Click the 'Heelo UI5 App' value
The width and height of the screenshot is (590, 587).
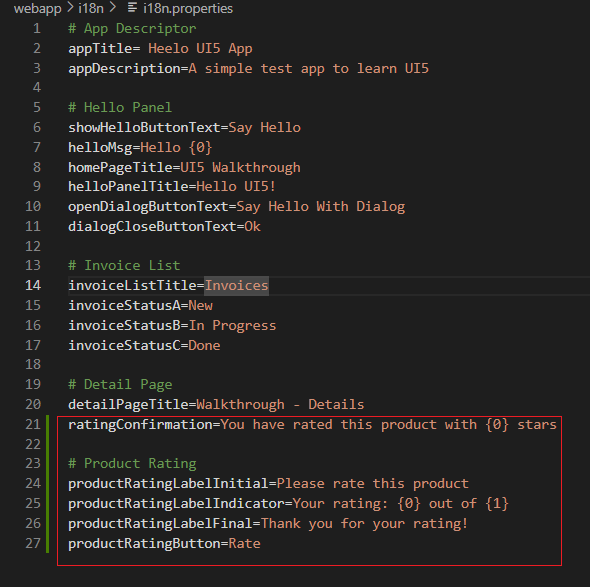[x=200, y=49]
